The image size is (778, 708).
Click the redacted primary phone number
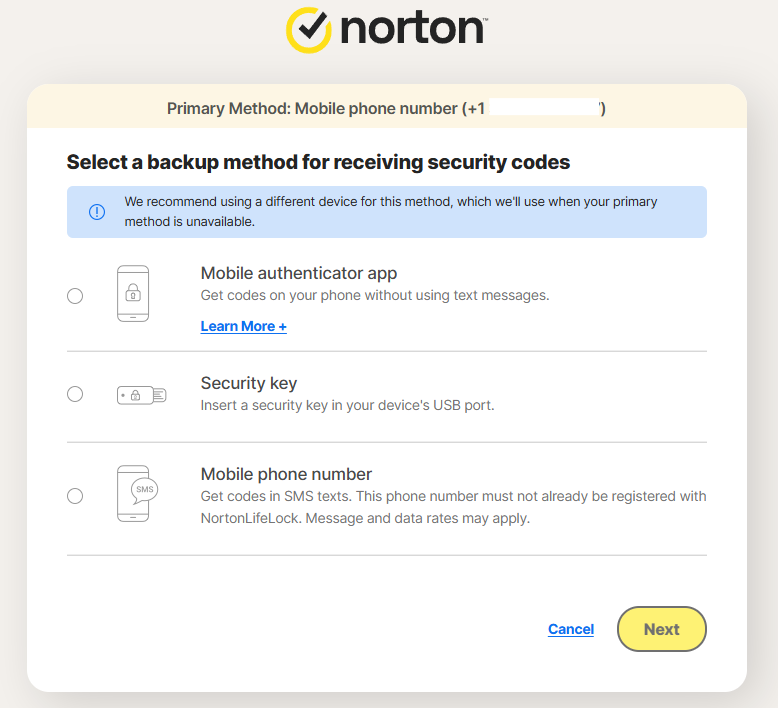[543, 108]
